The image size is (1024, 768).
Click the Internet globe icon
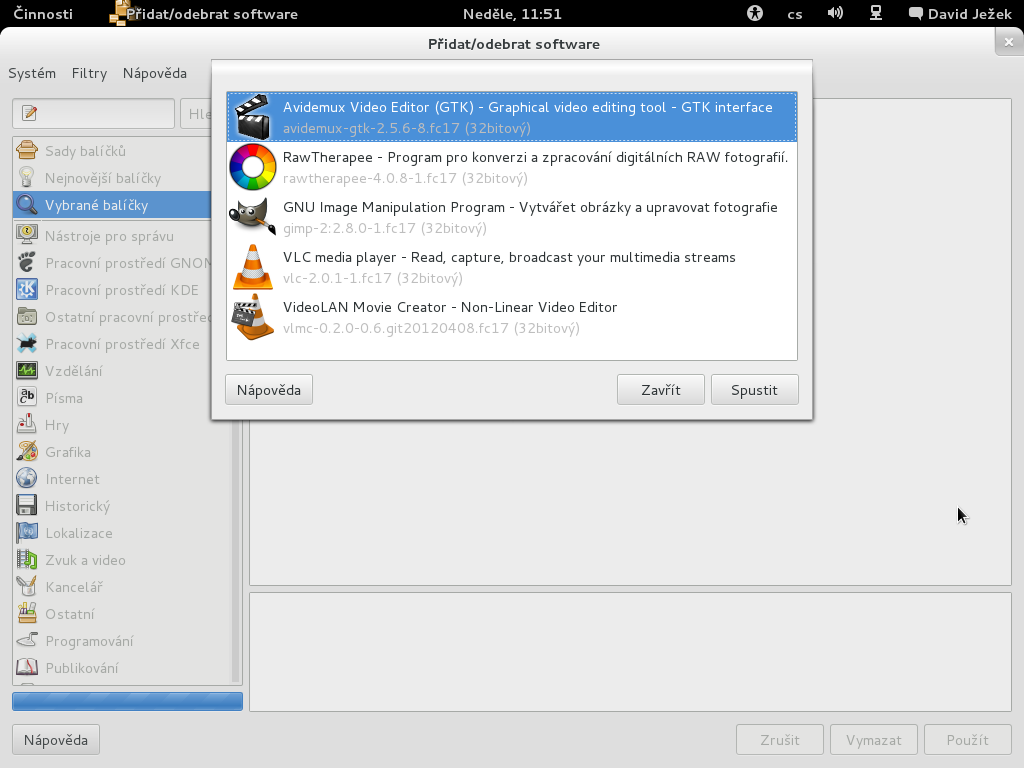point(27,478)
